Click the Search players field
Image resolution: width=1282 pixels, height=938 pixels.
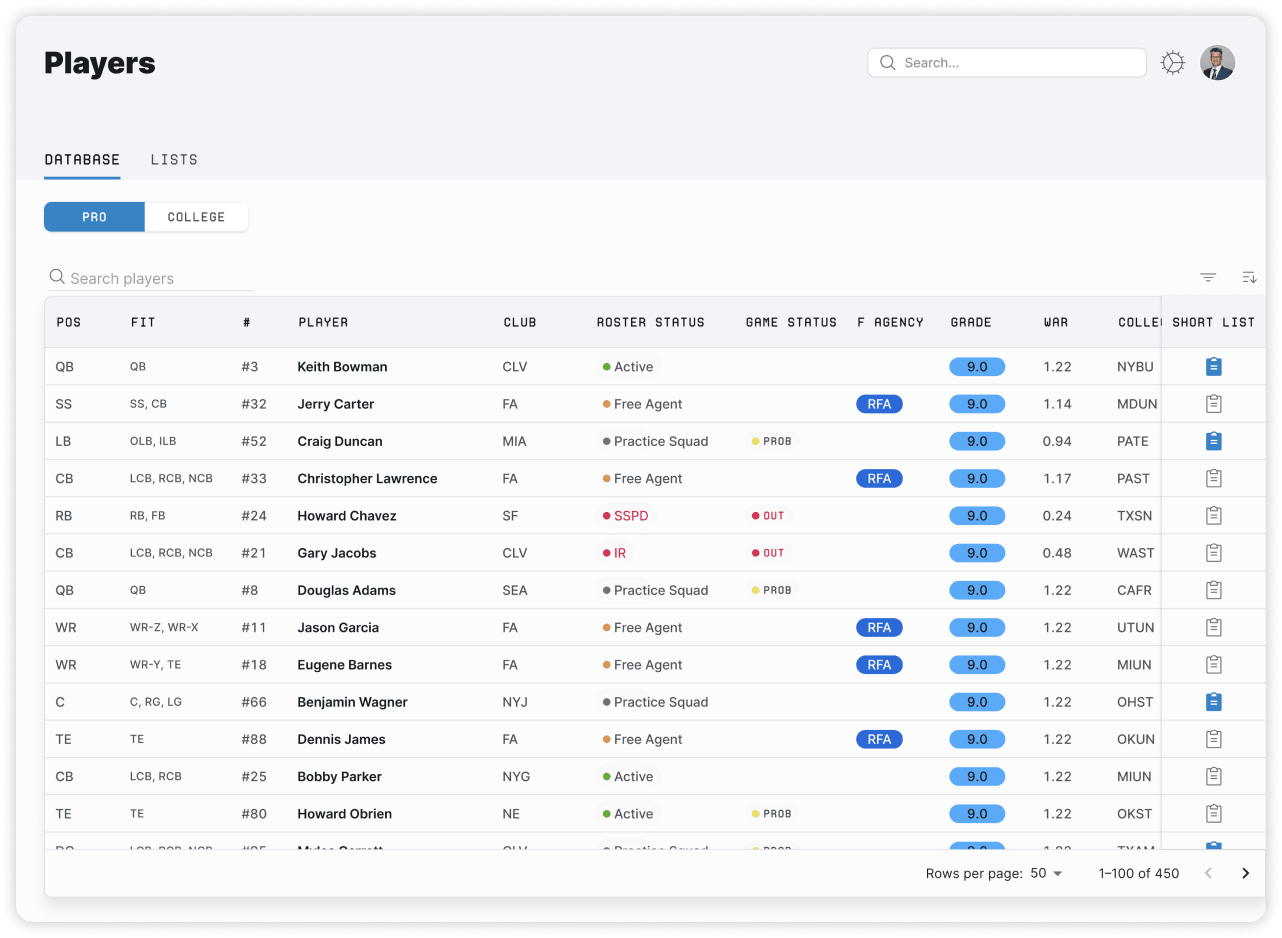point(150,278)
